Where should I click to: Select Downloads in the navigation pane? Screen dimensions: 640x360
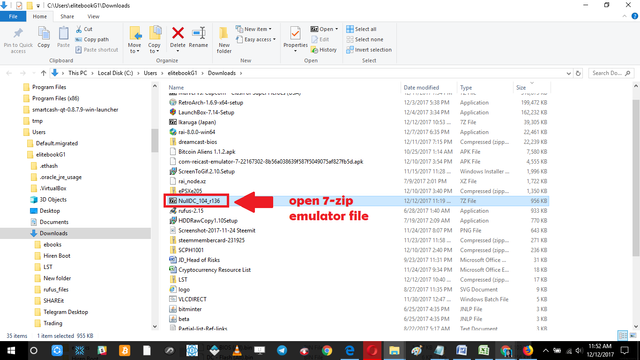point(53,233)
